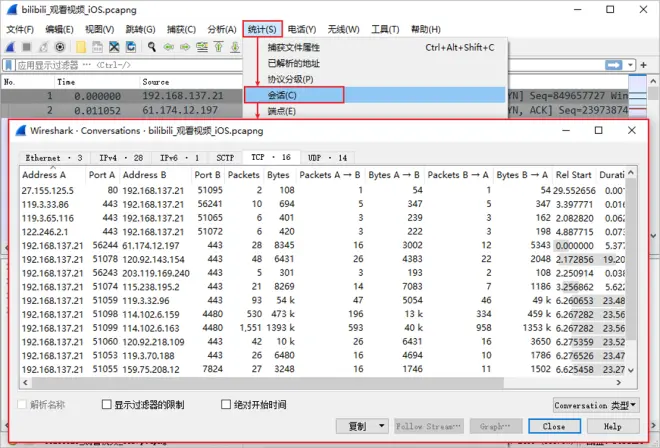The height and width of the screenshot is (448, 660).
Task: Open capture options gear icon
Action: [60, 47]
